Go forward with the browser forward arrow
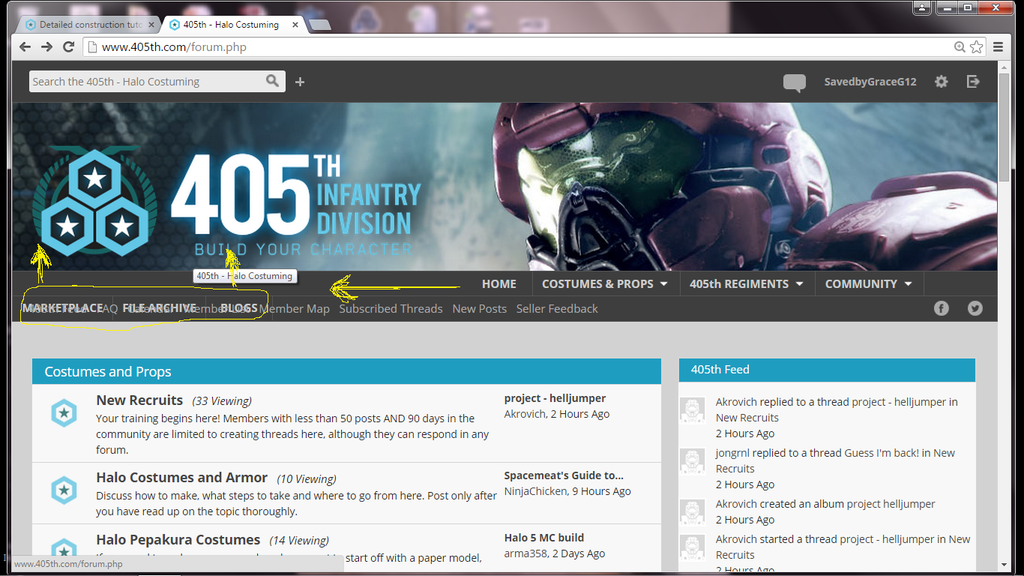The width and height of the screenshot is (1024, 576). [x=46, y=47]
